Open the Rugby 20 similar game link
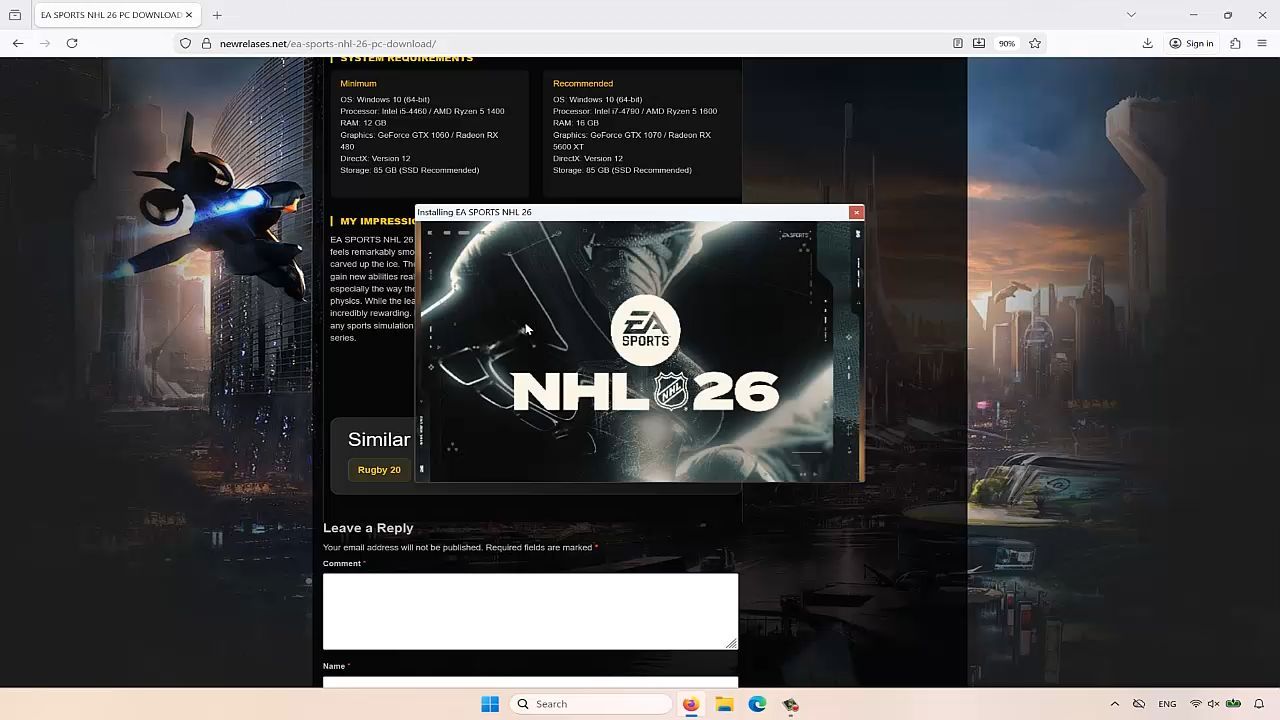Viewport: 1280px width, 720px height. click(x=379, y=470)
